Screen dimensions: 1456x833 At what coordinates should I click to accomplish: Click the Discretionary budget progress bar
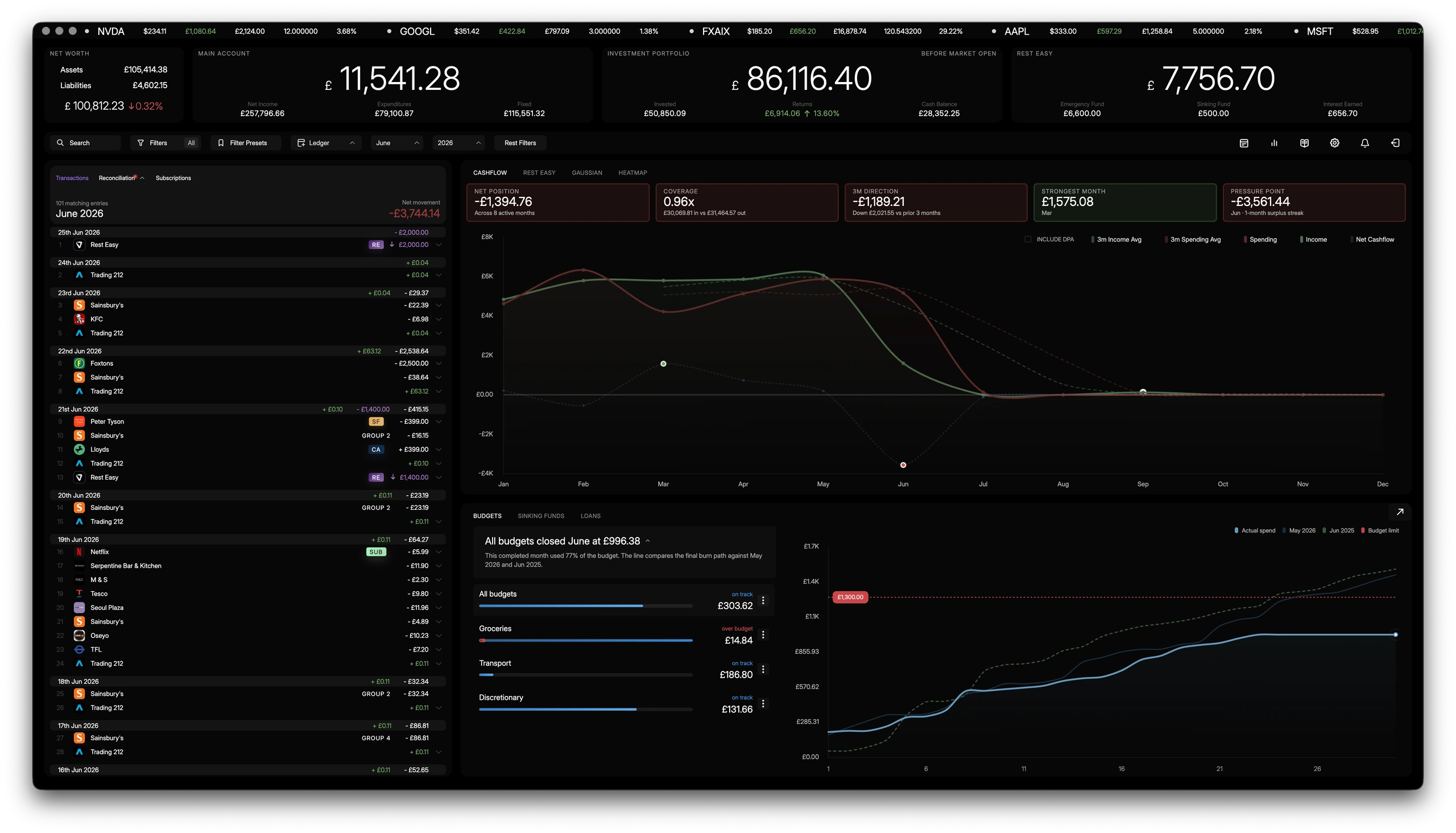(586, 710)
